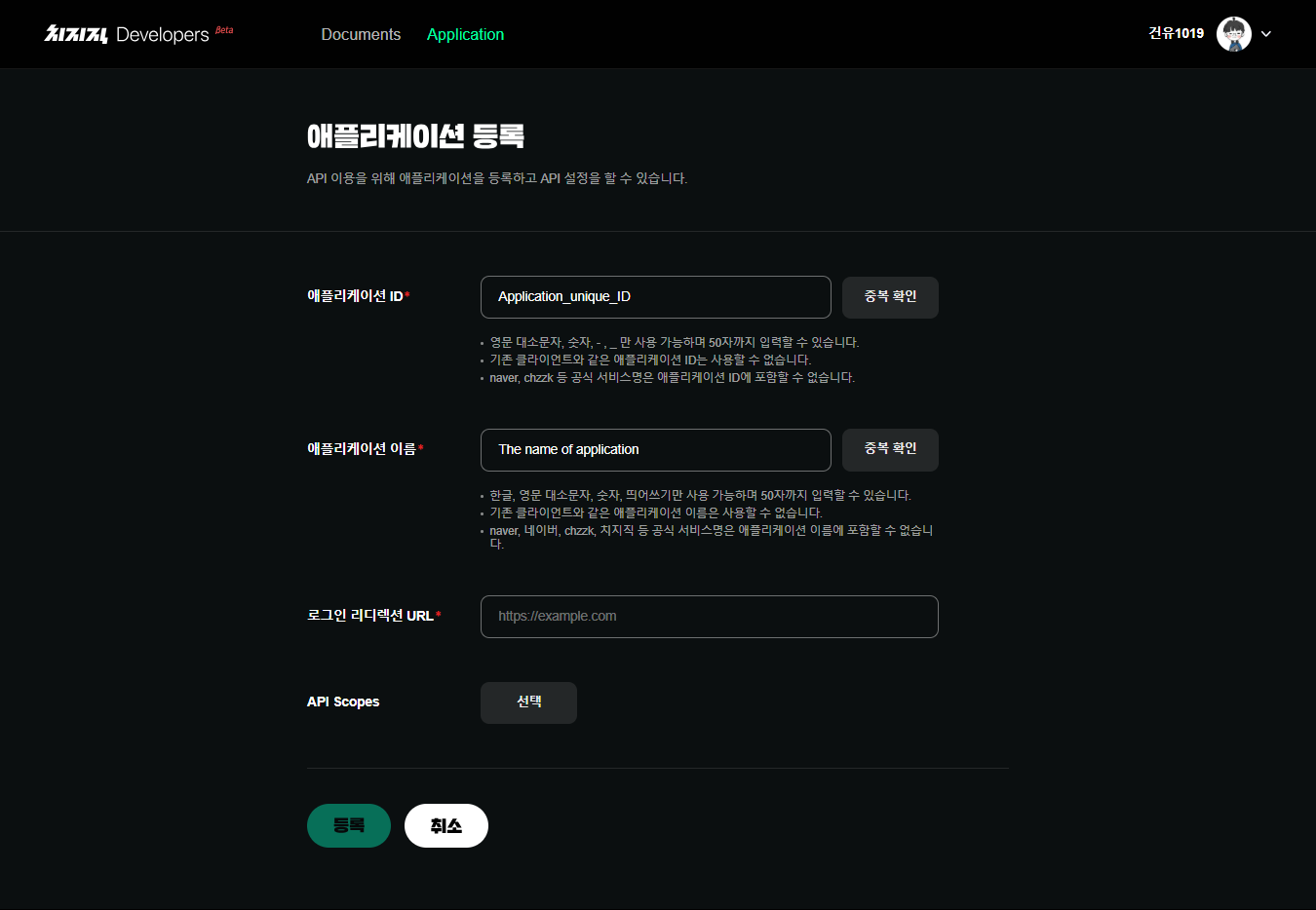The image size is (1316, 910).
Task: Open the Application menu
Action: (465, 34)
